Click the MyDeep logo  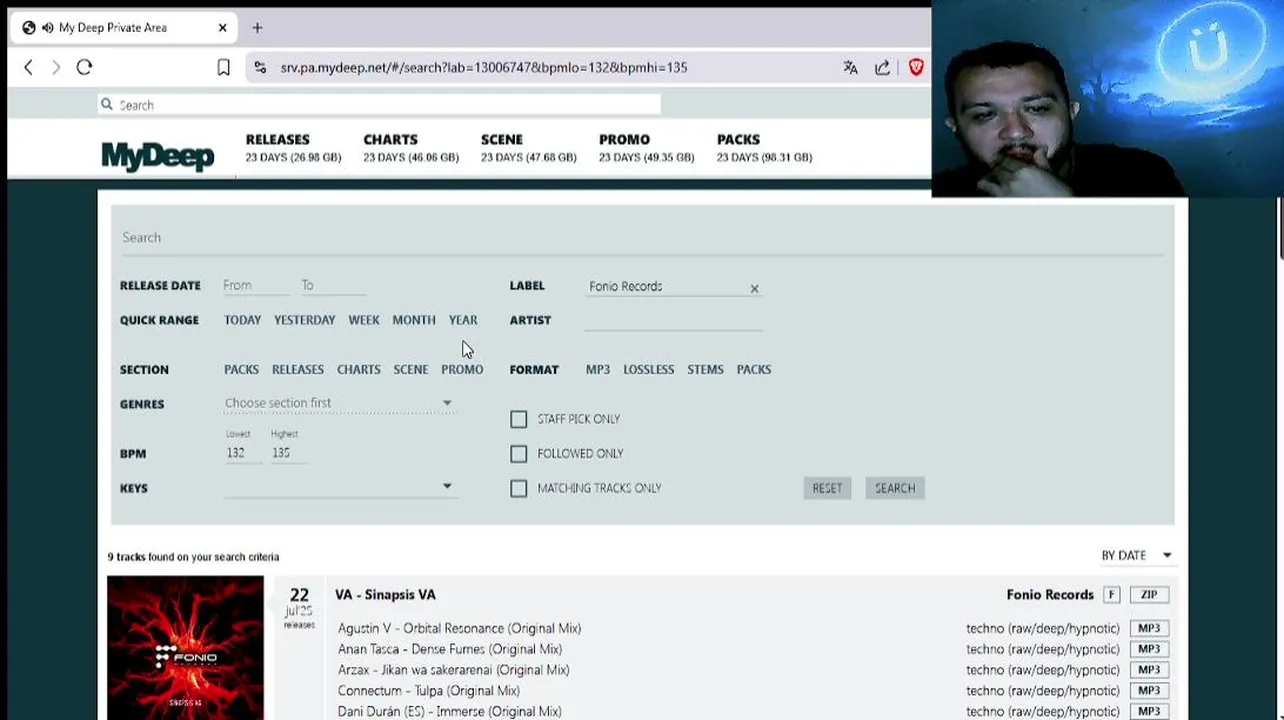(x=157, y=156)
